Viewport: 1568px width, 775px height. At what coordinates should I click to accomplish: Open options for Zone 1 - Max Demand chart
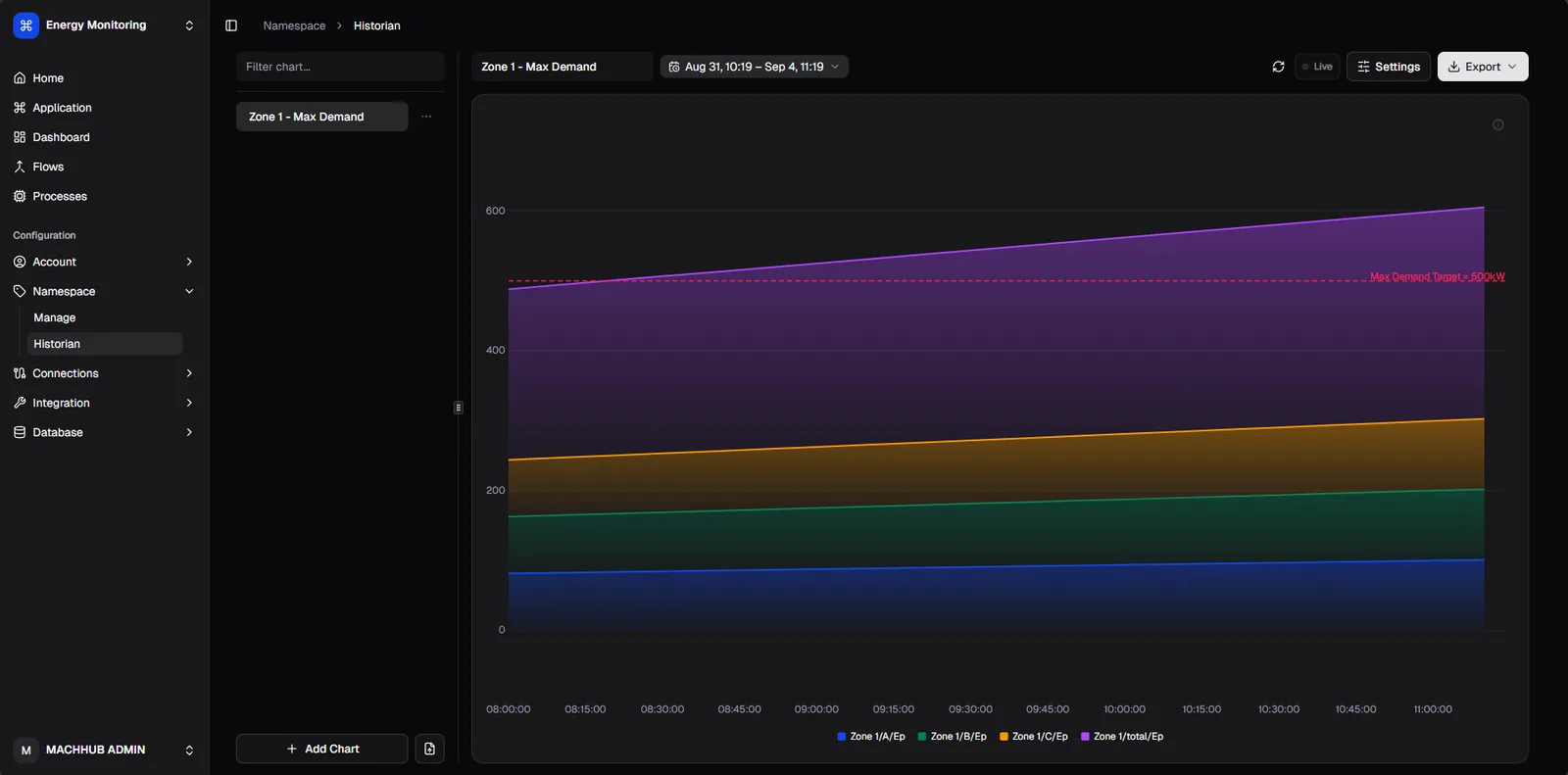coord(426,117)
